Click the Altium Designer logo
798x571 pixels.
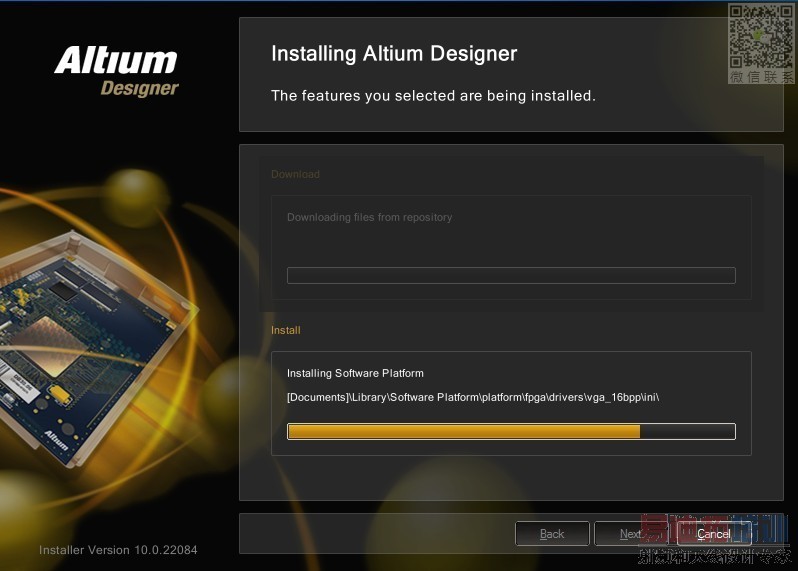tap(117, 71)
